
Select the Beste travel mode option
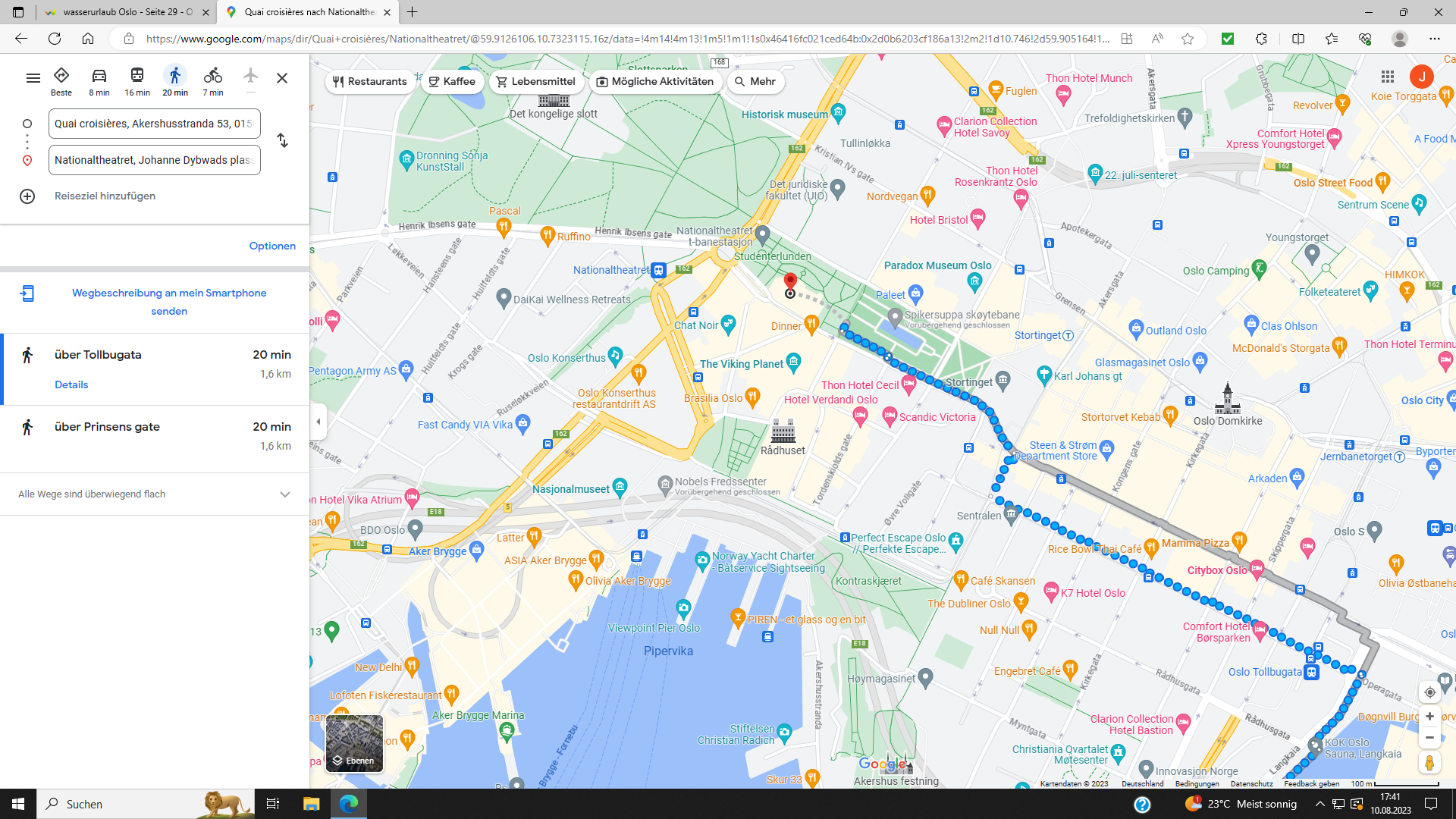61,81
